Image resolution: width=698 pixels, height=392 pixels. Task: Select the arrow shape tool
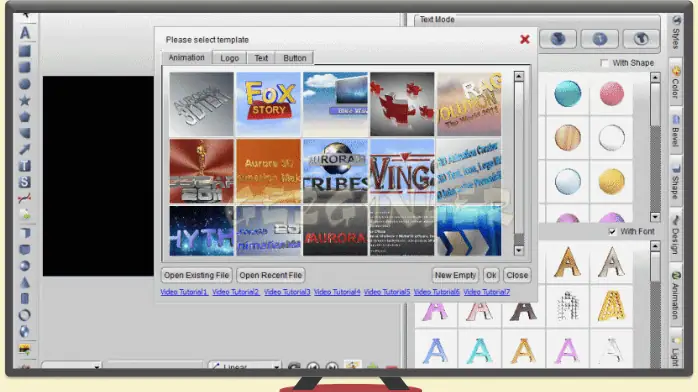(25, 150)
